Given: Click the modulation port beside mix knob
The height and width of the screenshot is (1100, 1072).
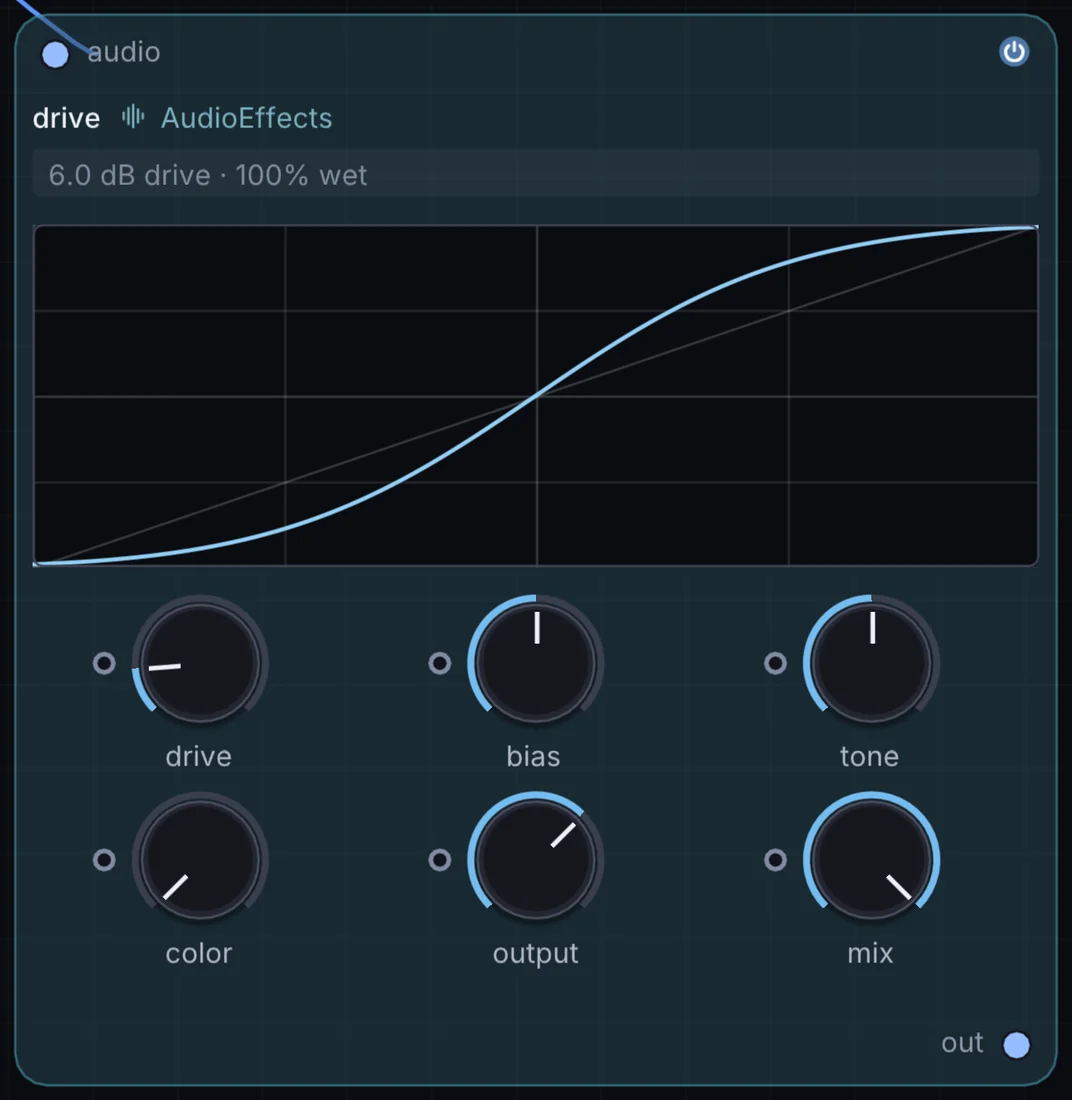Looking at the screenshot, I should tap(775, 860).
